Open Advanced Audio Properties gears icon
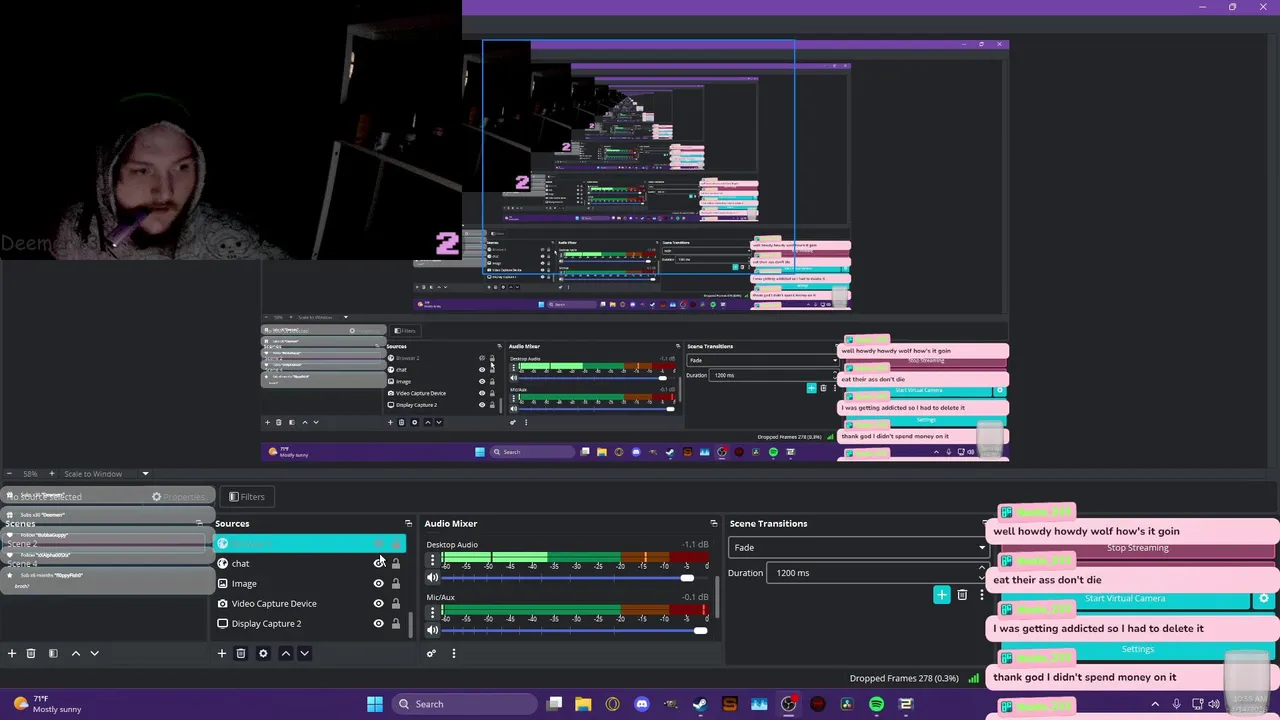The height and width of the screenshot is (720, 1280). point(431,653)
